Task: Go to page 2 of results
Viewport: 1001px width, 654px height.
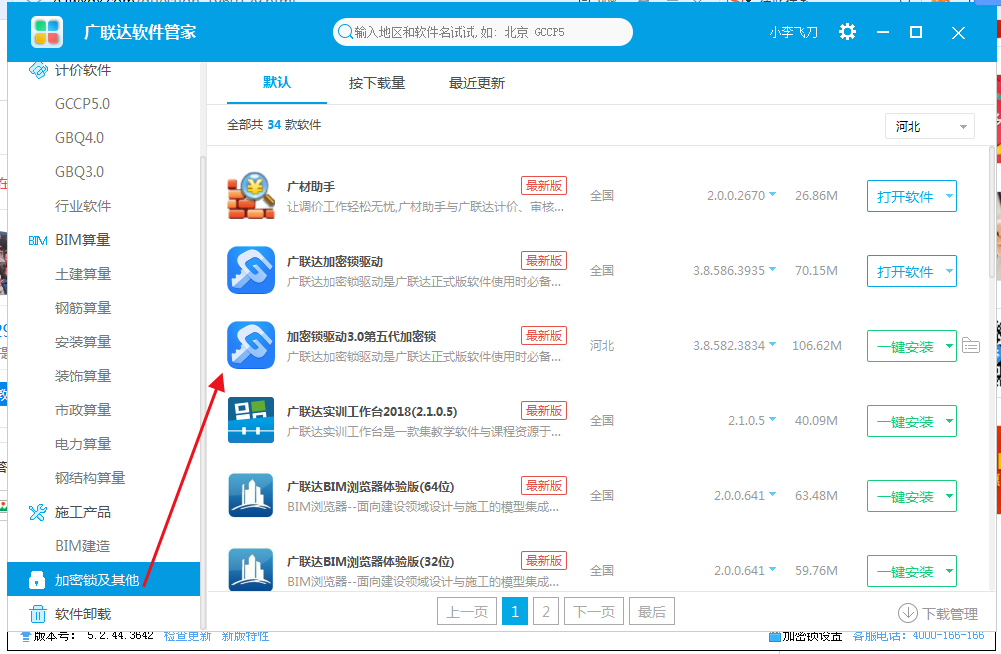Action: pos(546,612)
